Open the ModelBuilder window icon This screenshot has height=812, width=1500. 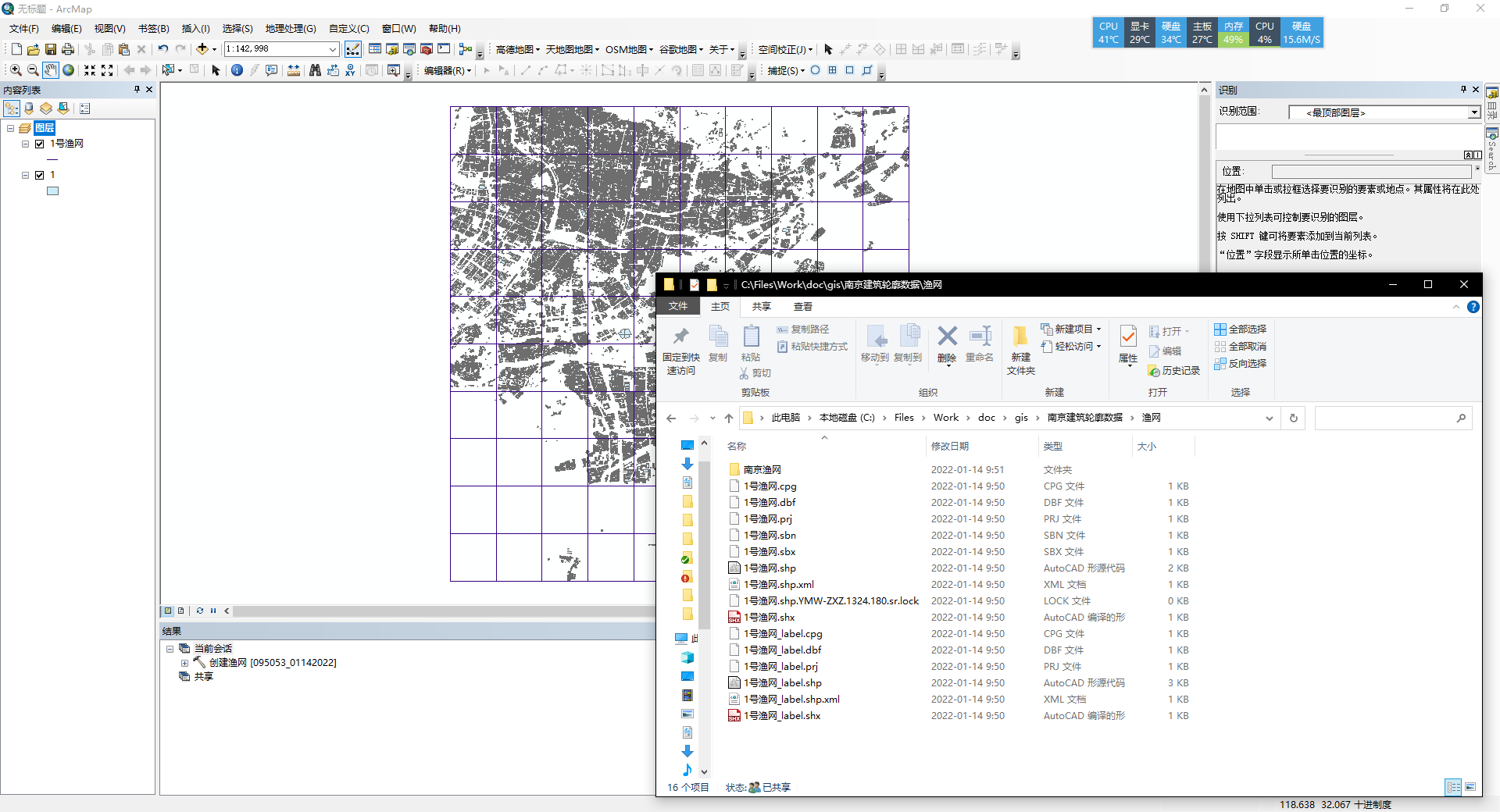(x=466, y=49)
